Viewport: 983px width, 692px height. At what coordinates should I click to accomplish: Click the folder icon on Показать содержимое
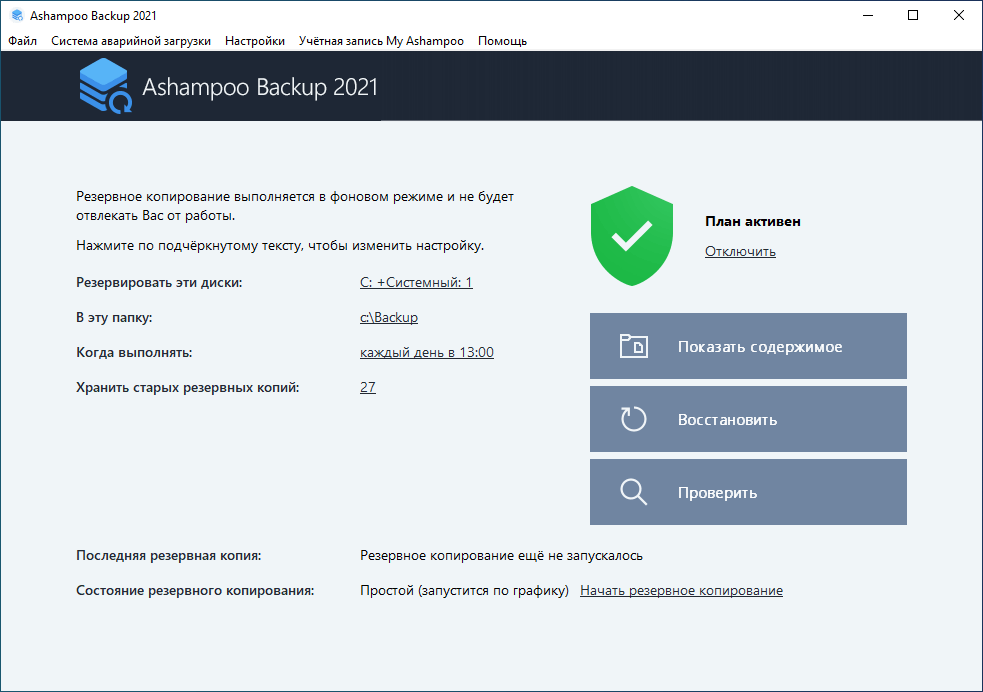point(634,347)
